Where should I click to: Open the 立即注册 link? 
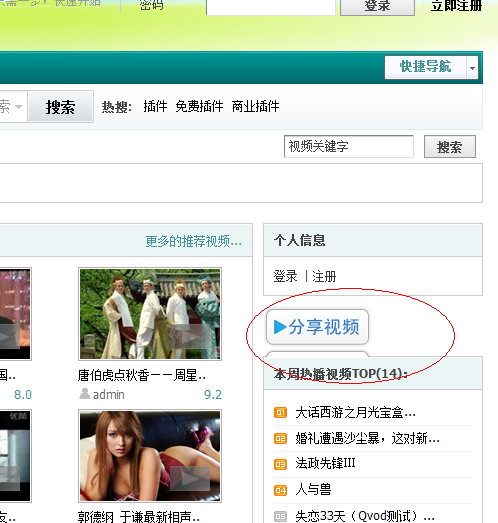click(456, 6)
